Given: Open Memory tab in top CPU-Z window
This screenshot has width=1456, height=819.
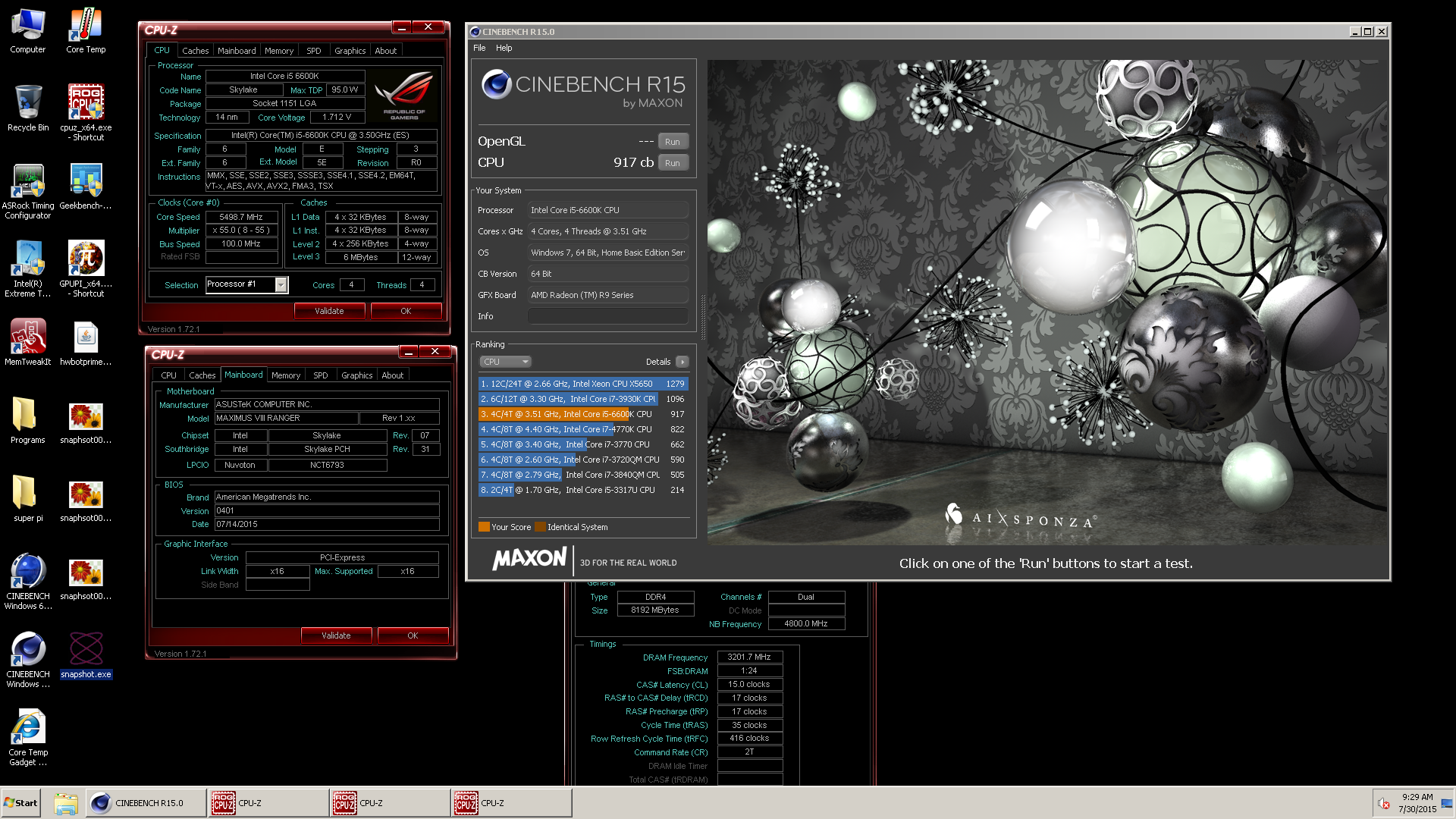Looking at the screenshot, I should pyautogui.click(x=278, y=51).
